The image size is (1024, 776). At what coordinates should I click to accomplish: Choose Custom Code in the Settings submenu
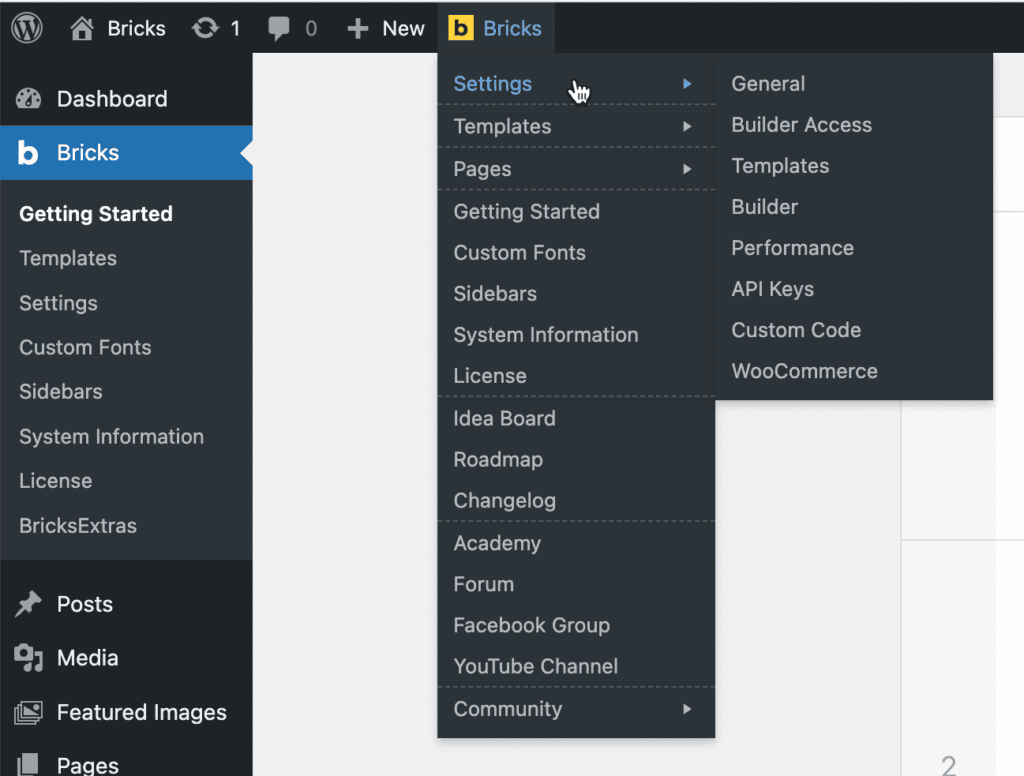pyautogui.click(x=795, y=331)
